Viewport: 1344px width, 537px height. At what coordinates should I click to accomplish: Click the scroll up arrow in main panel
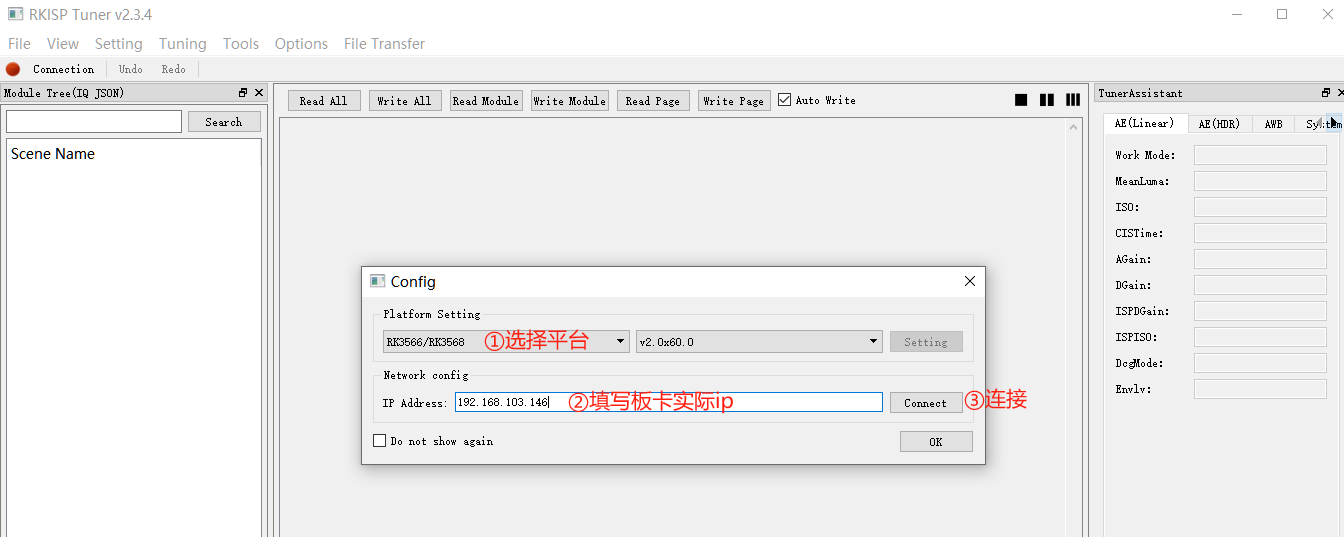click(1074, 127)
